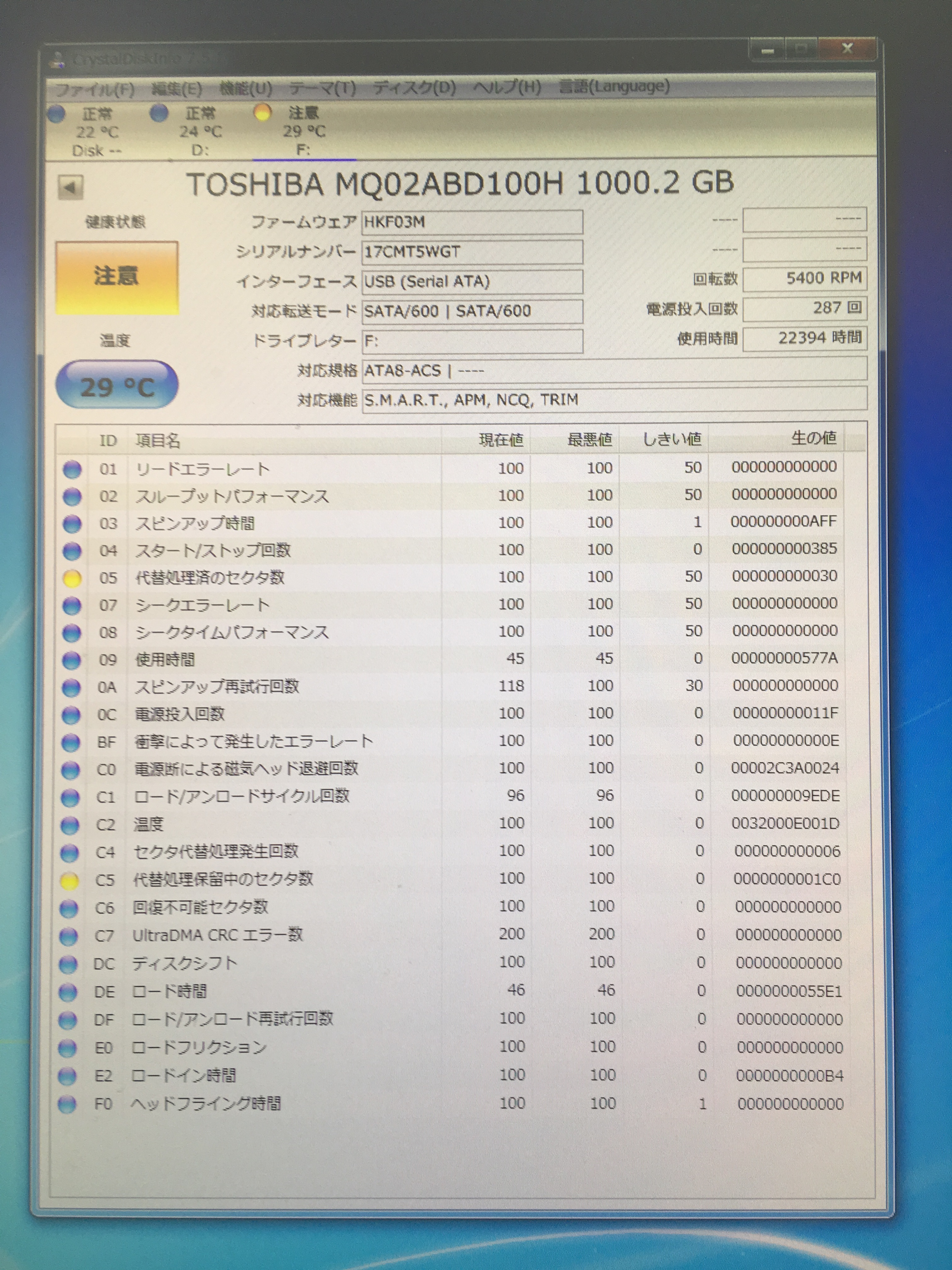
Task: Select the raw value 00002C3A0024
Action: click(785, 768)
